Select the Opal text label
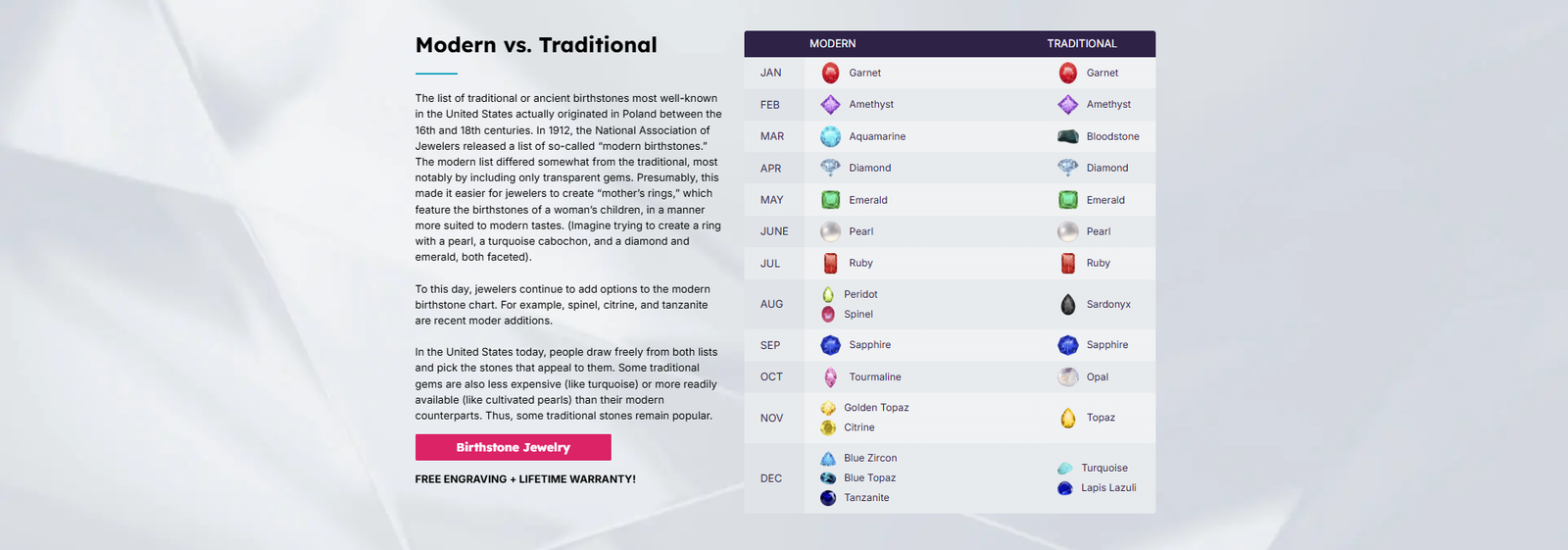 [1098, 376]
